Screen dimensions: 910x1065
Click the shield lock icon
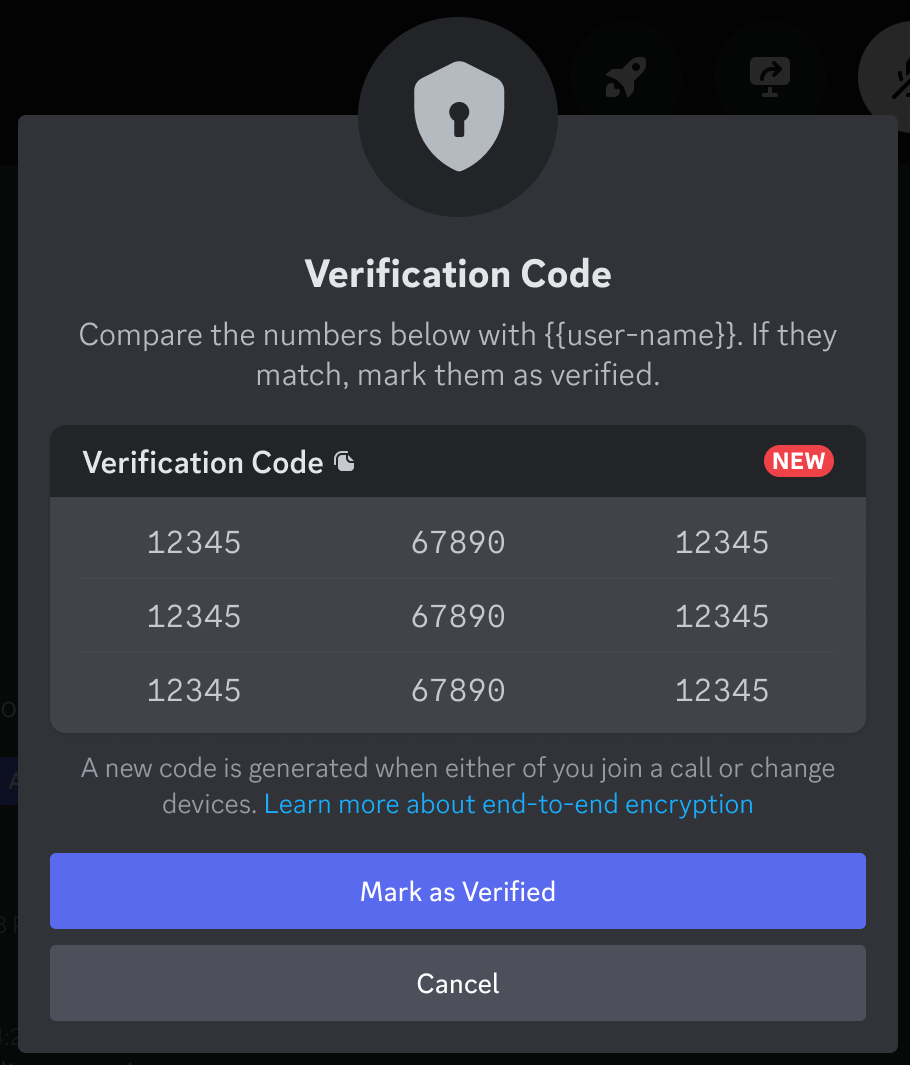pos(459,116)
